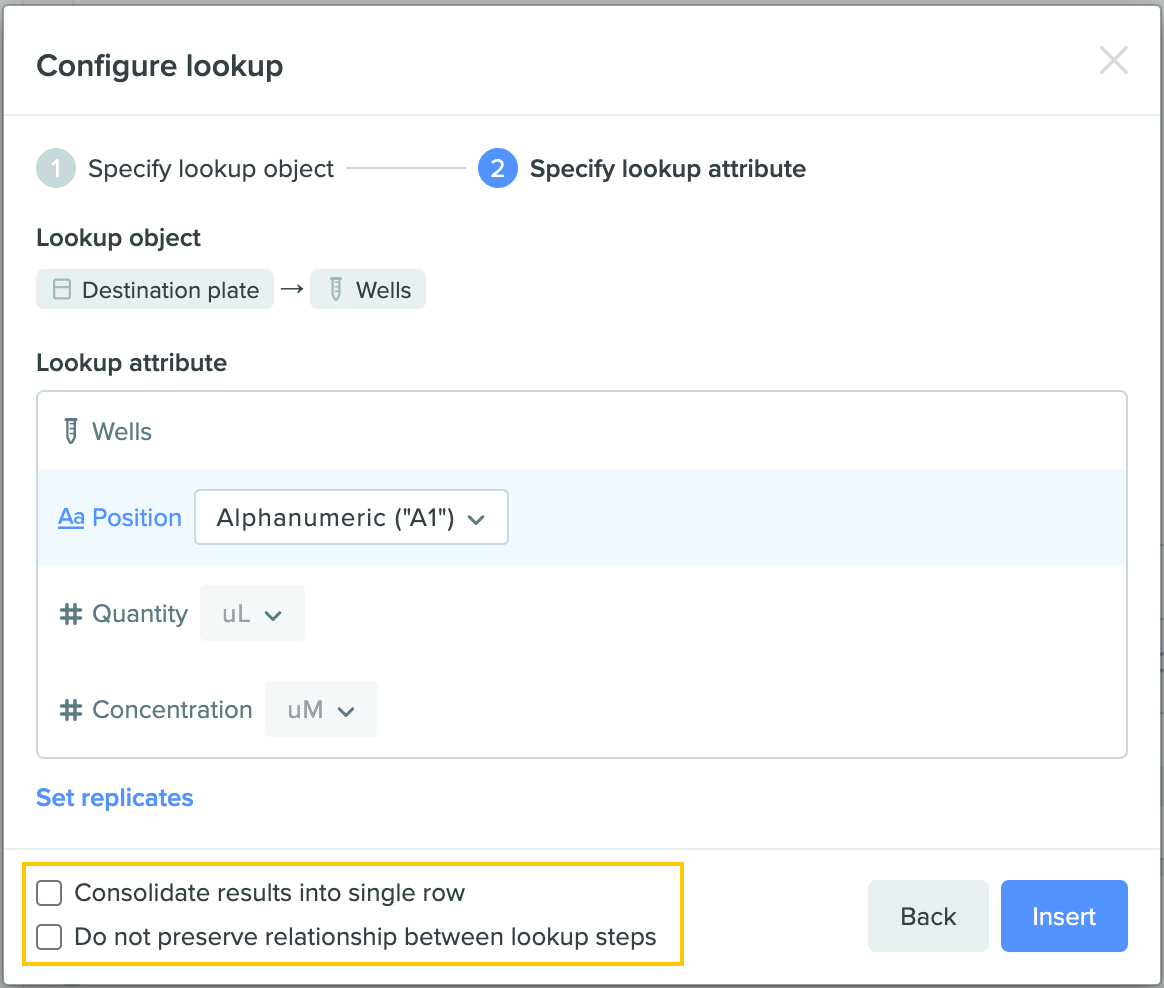Click the step 1 circle icon
Image resolution: width=1164 pixels, height=988 pixels.
point(56,169)
